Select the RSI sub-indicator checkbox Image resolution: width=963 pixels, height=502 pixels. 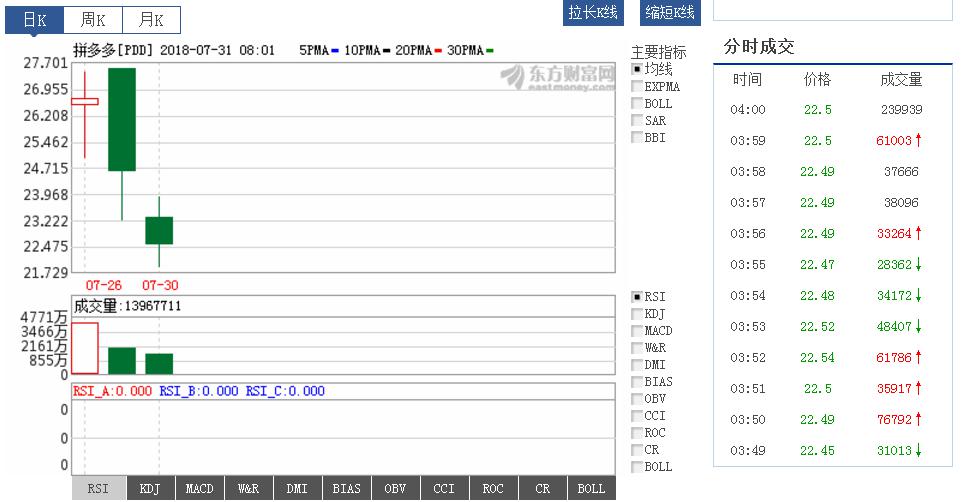pyautogui.click(x=637, y=297)
